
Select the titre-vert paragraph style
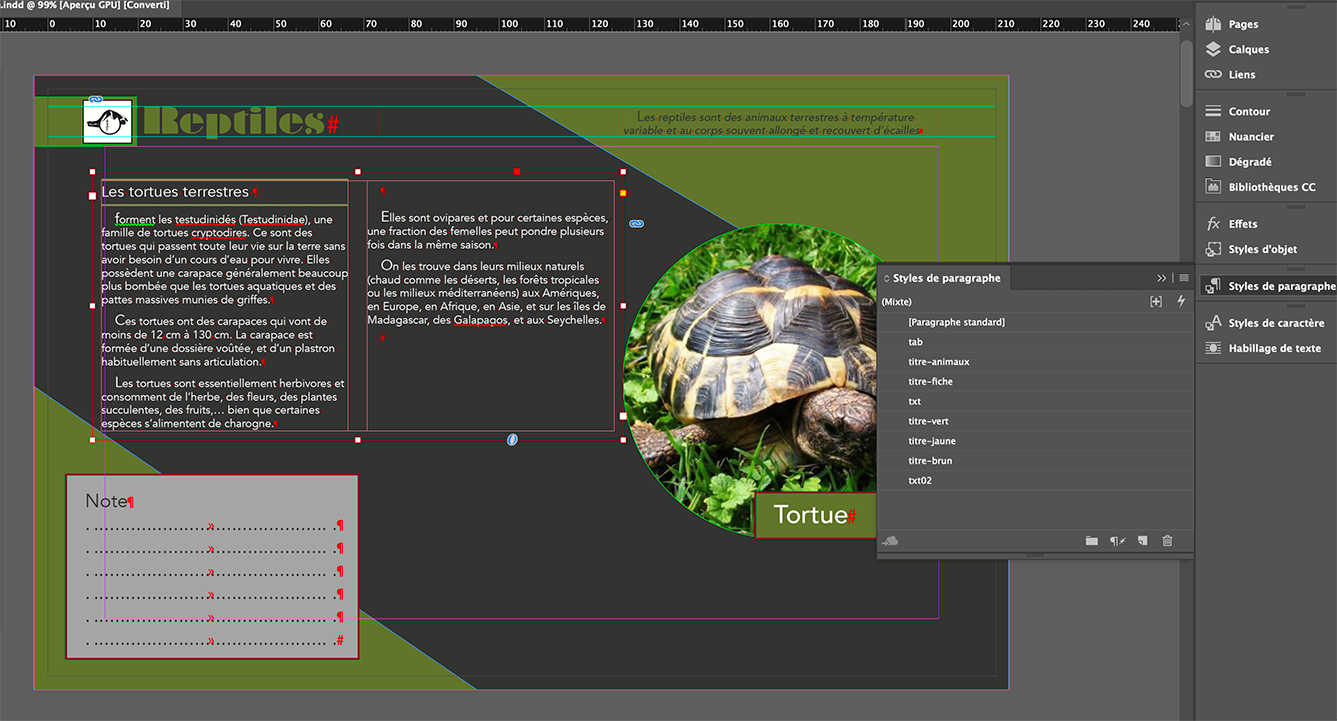point(928,421)
